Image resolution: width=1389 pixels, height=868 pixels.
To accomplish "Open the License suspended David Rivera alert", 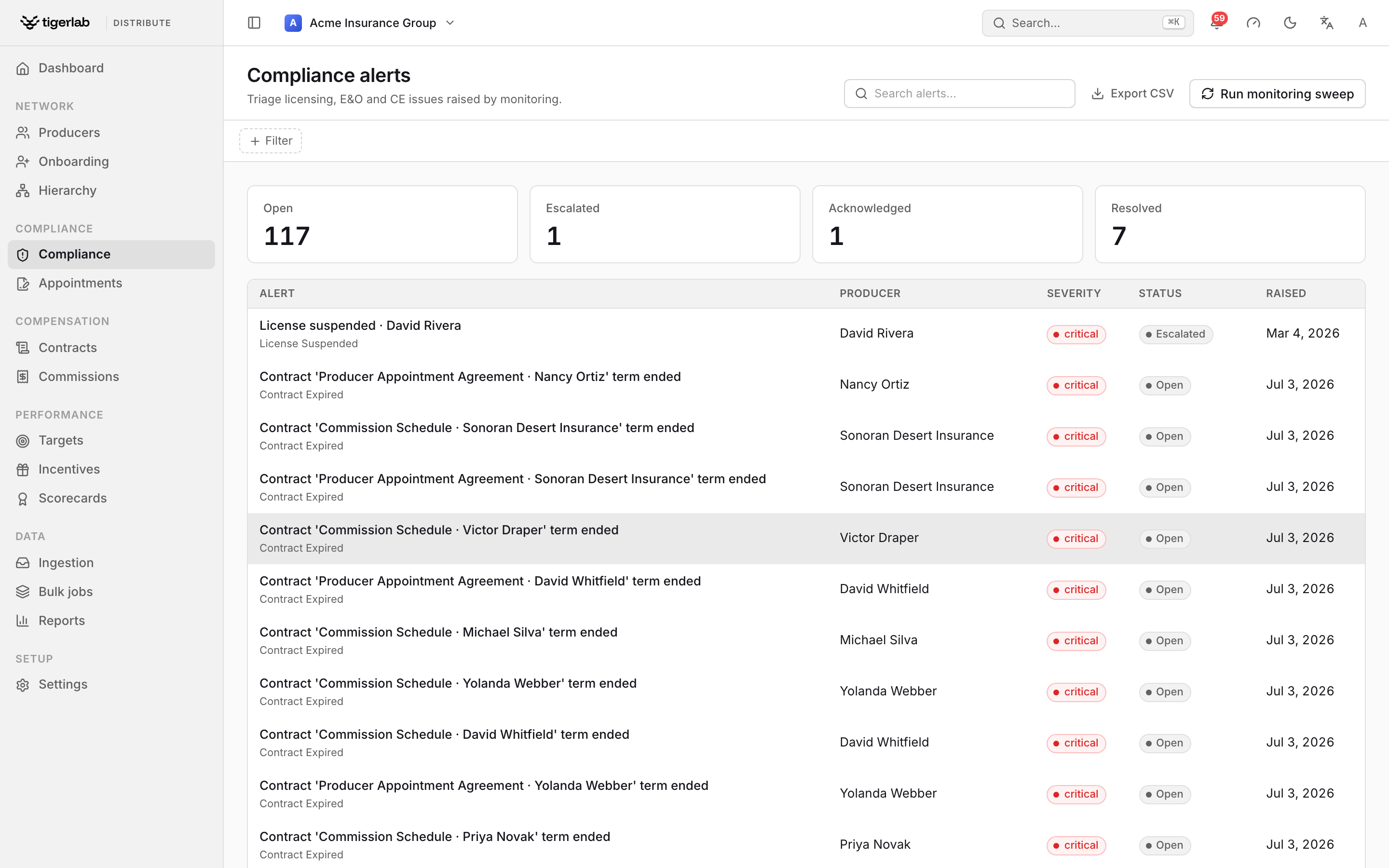I will (806, 334).
